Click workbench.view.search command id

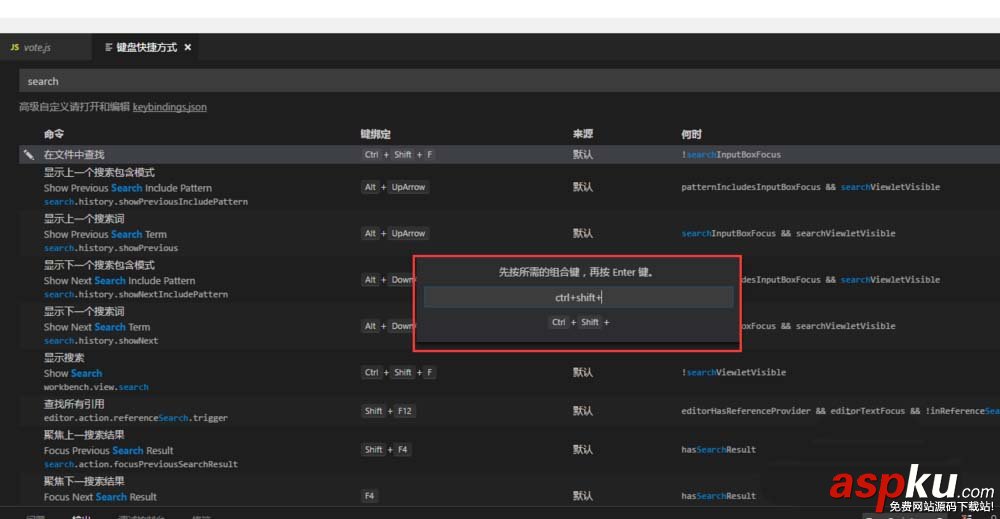pyautogui.click(x=96, y=387)
